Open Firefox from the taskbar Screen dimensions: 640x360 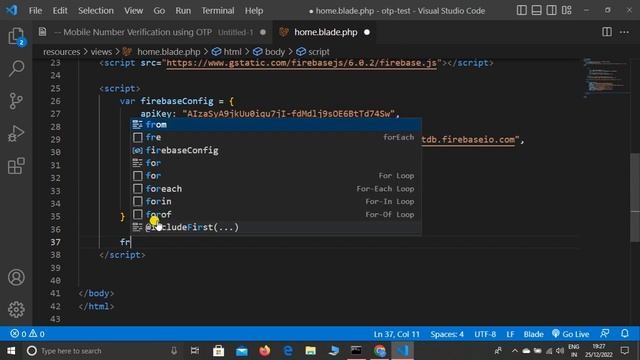click(x=264, y=351)
